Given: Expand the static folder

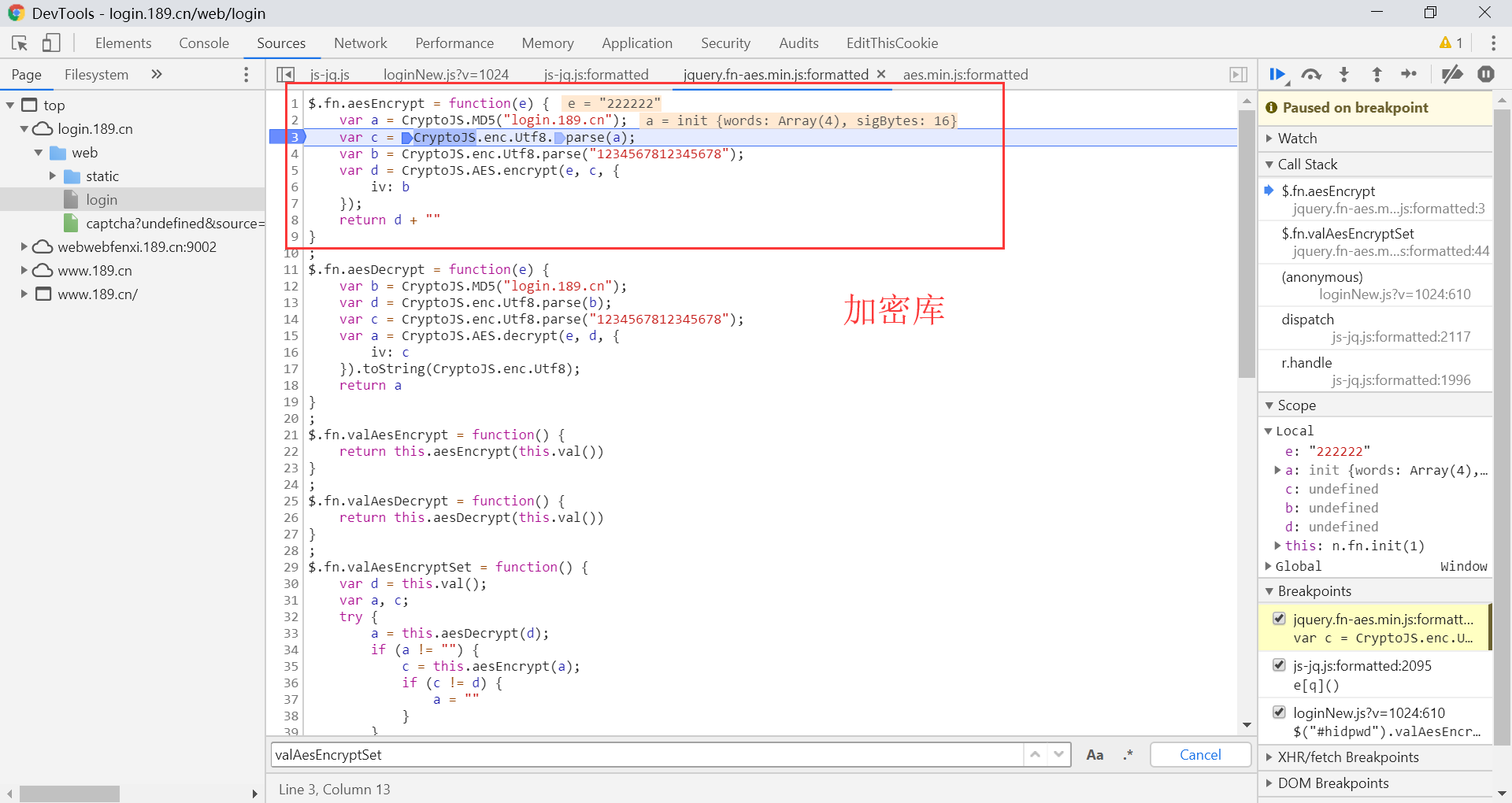Looking at the screenshot, I should [x=53, y=176].
